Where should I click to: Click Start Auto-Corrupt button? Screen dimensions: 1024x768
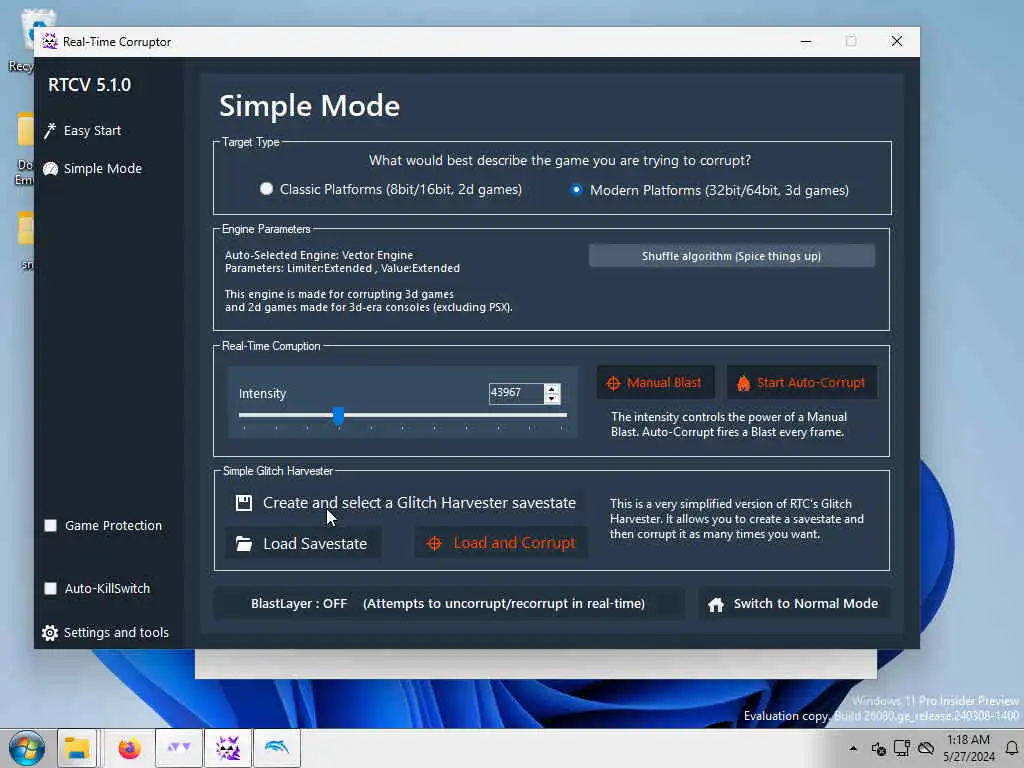pyautogui.click(x=801, y=383)
